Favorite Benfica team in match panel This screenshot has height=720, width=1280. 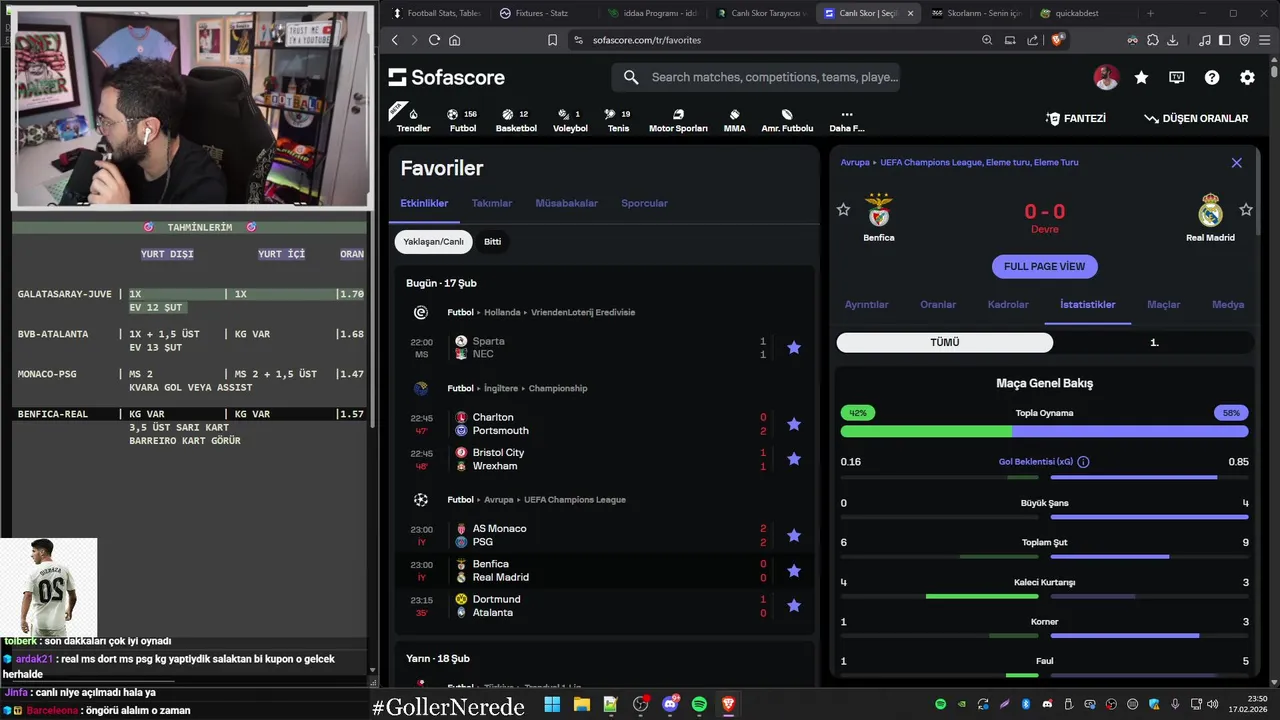pos(843,209)
